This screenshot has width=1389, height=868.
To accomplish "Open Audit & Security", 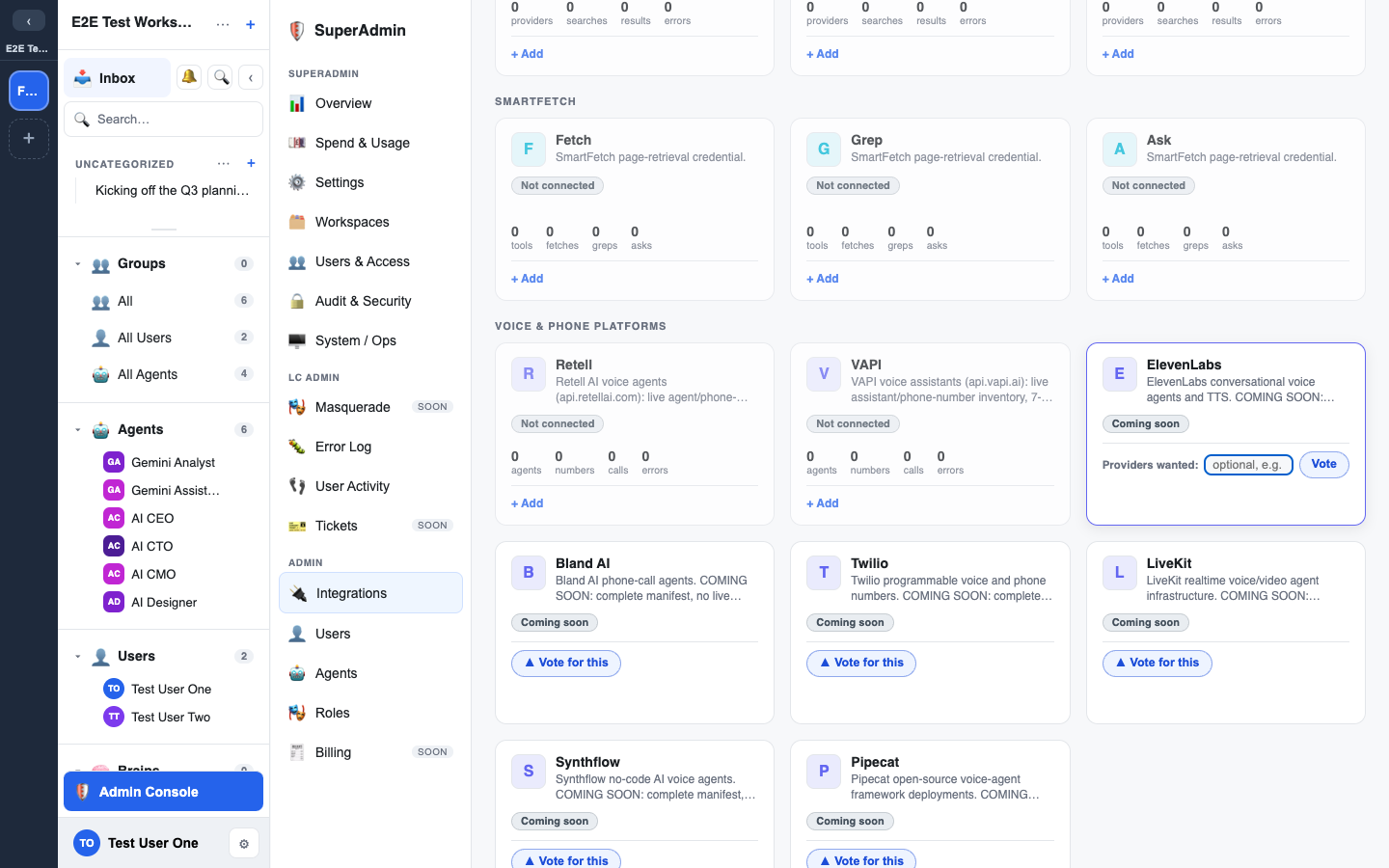I will [370, 301].
